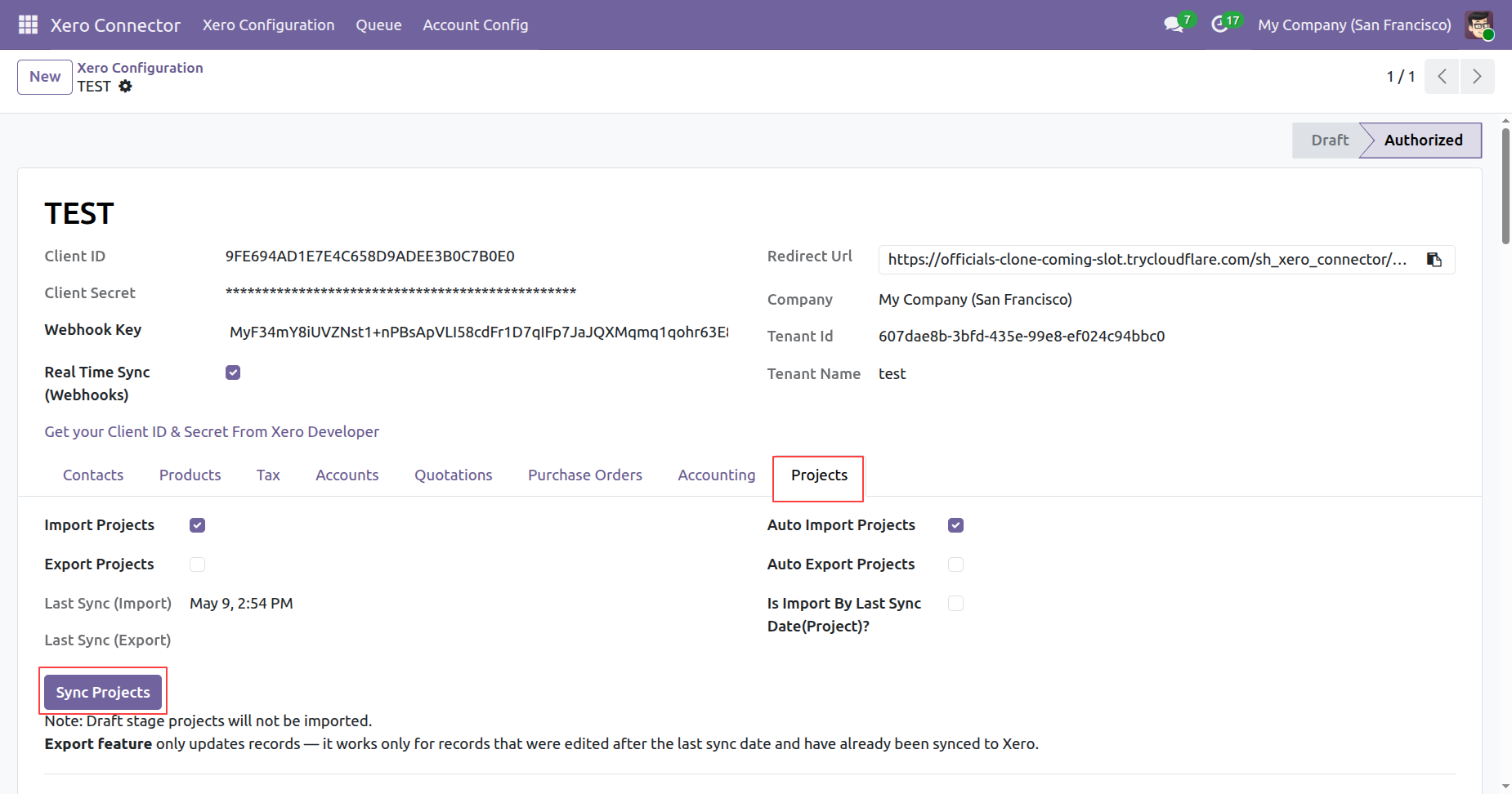Click the user avatar picture
This screenshot has height=794, width=1512.
(x=1479, y=25)
